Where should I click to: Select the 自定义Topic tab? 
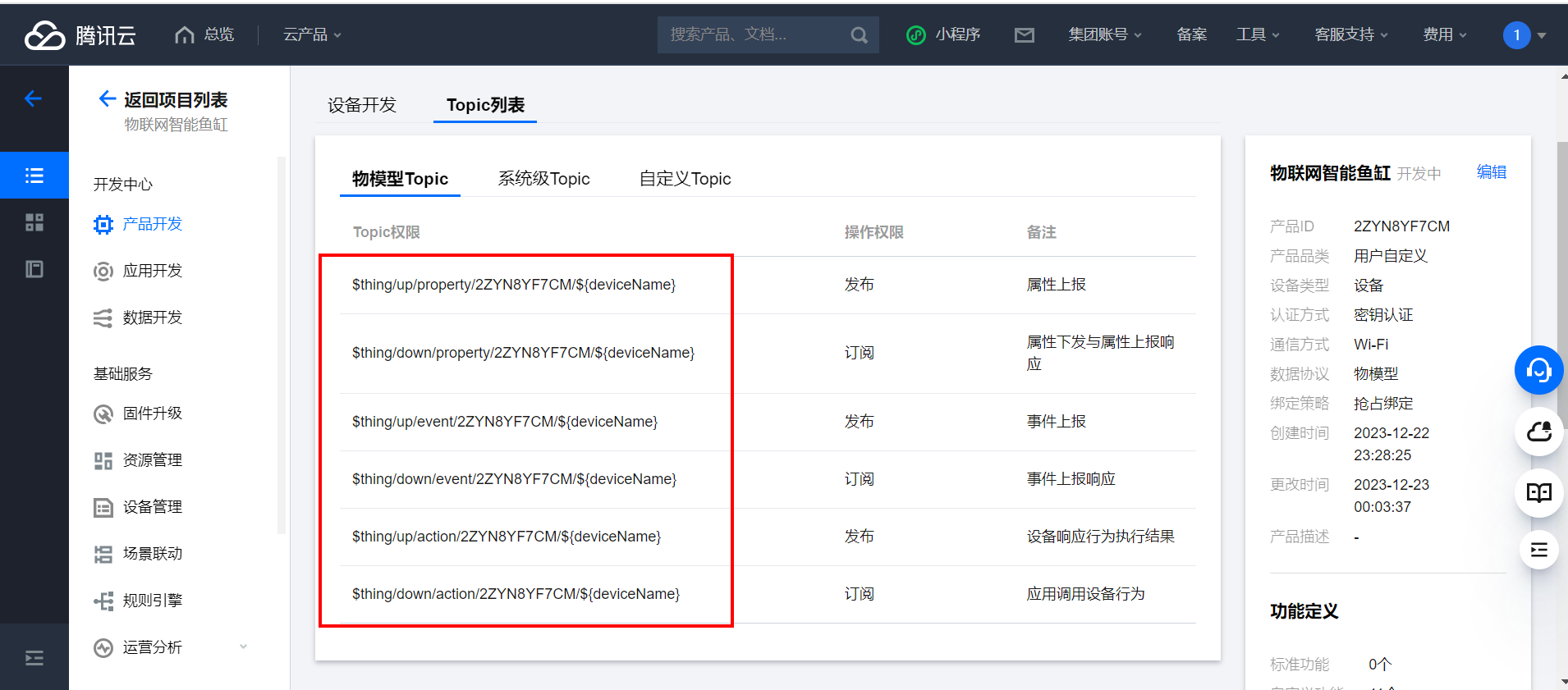(685, 179)
